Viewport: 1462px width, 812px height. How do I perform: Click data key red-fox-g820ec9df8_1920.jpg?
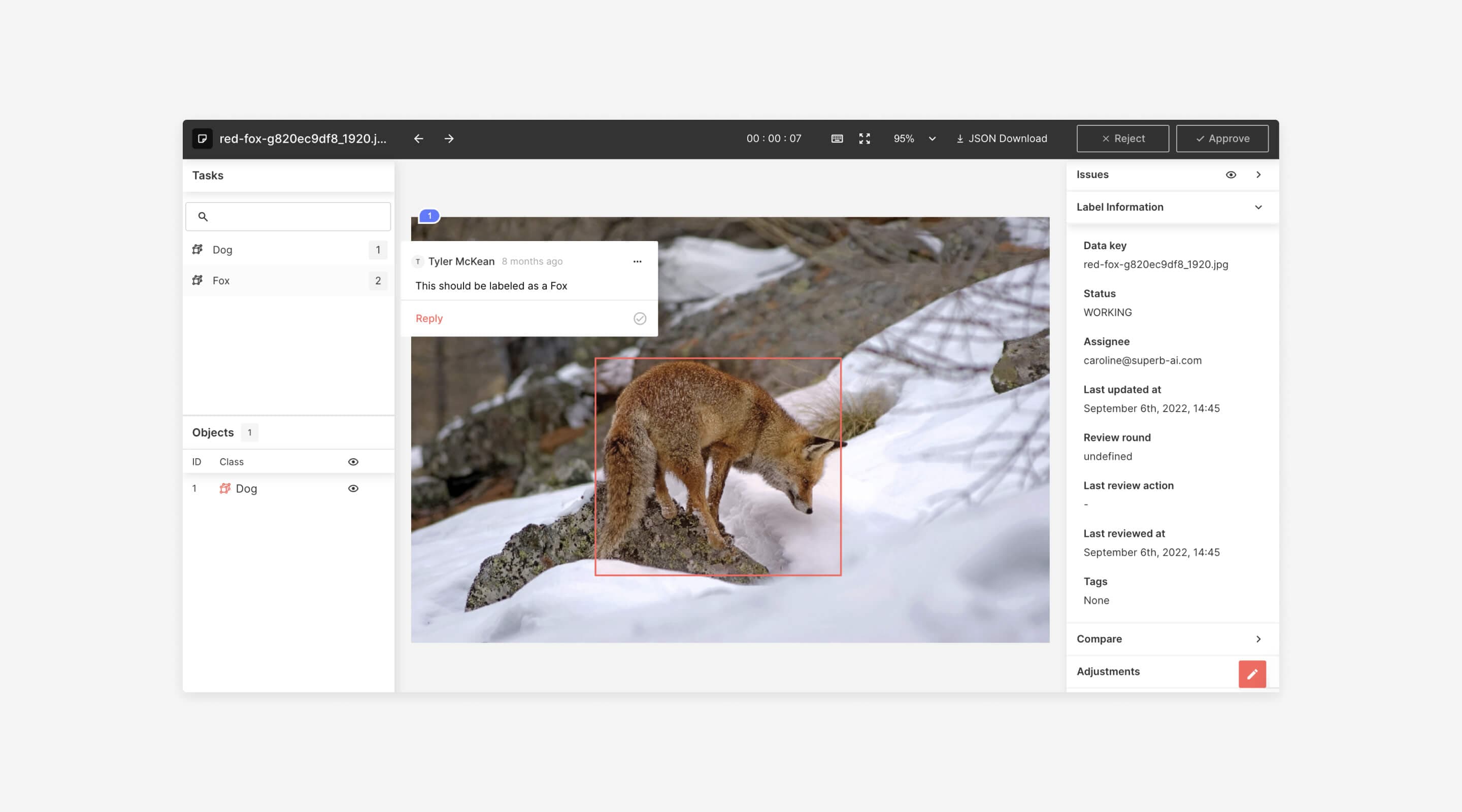tap(1155, 264)
